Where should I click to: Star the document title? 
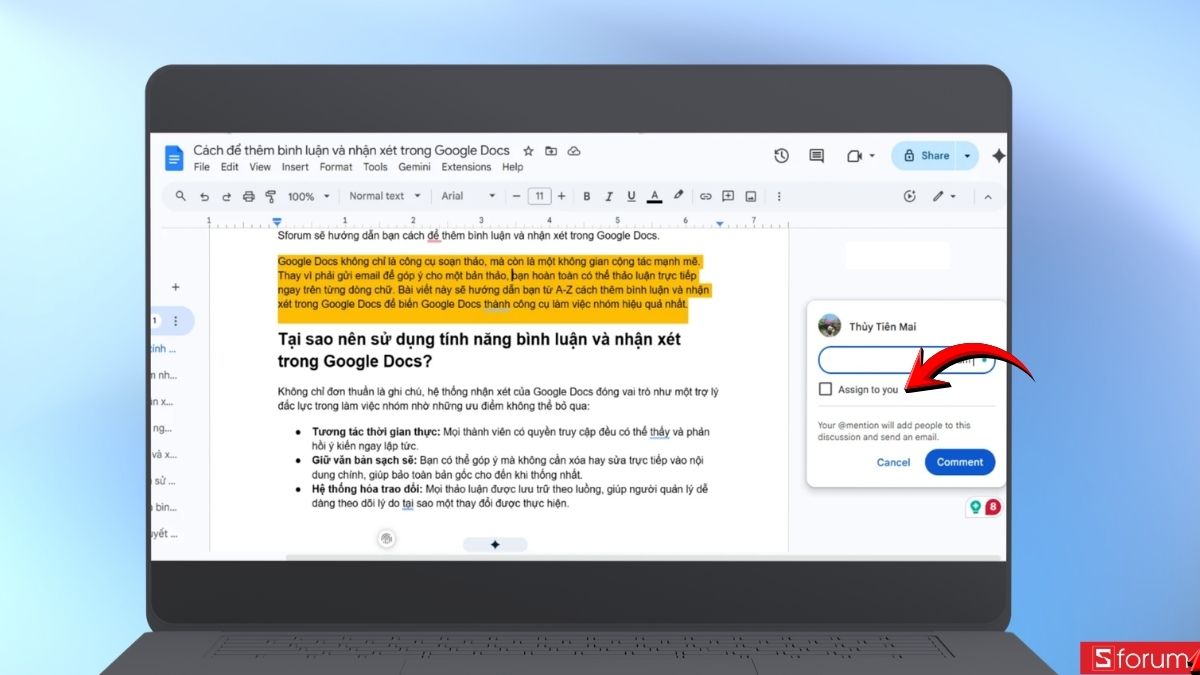click(528, 151)
